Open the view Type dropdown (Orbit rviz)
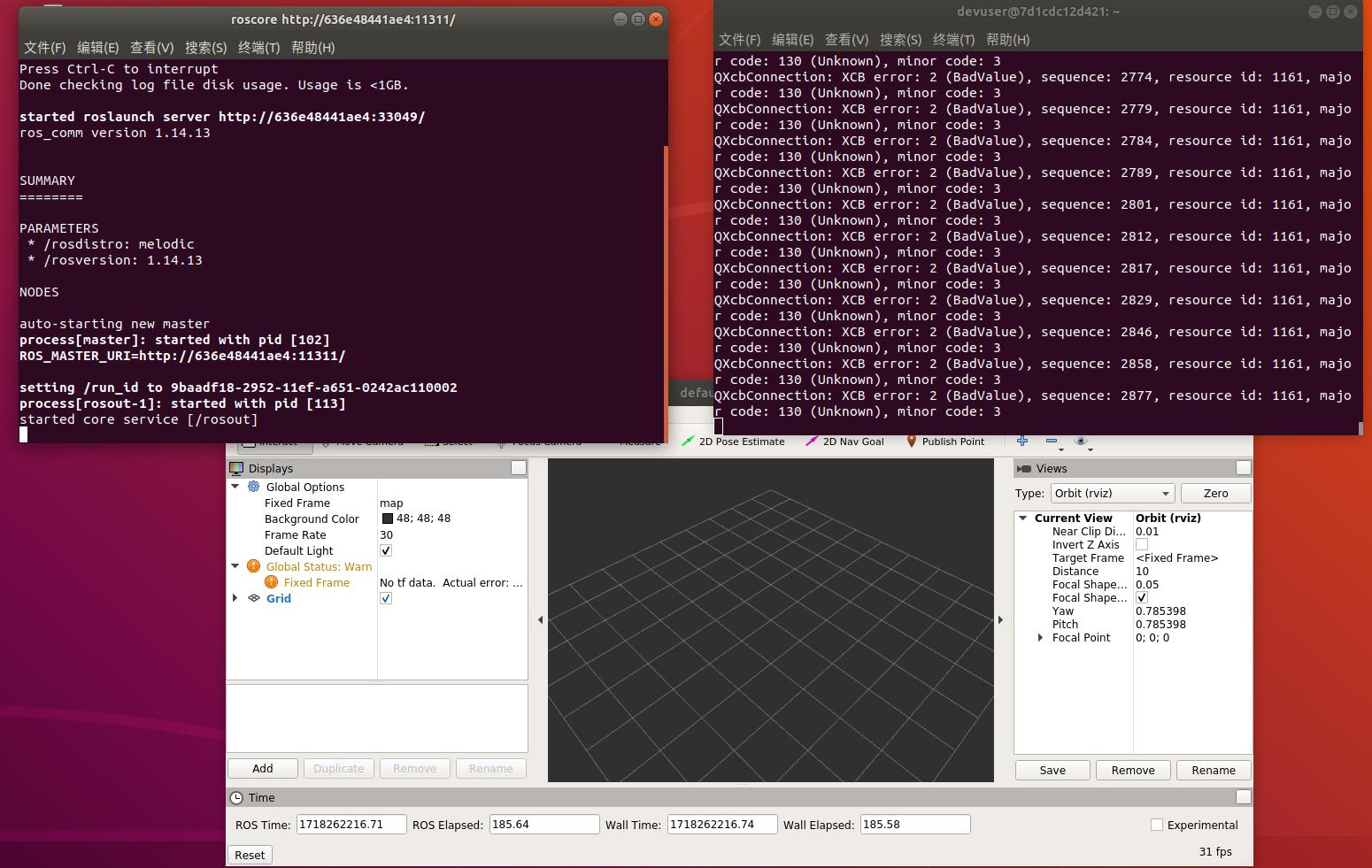The width and height of the screenshot is (1372, 868). (x=1113, y=494)
